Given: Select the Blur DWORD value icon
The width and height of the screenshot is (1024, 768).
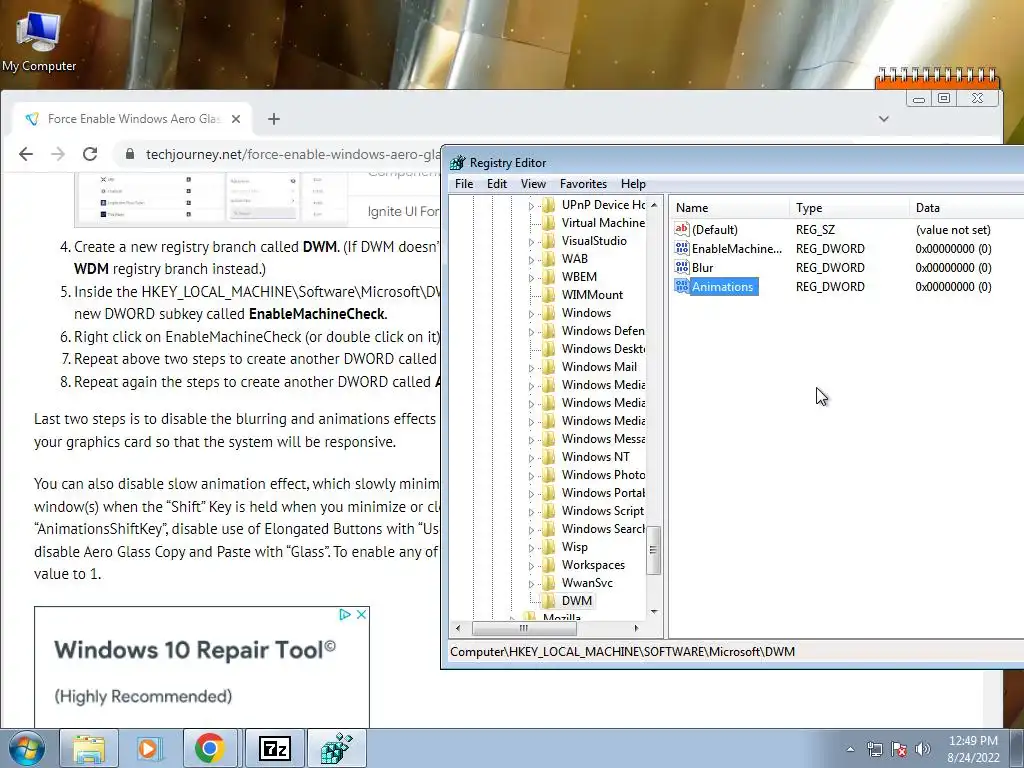Looking at the screenshot, I should tap(682, 267).
